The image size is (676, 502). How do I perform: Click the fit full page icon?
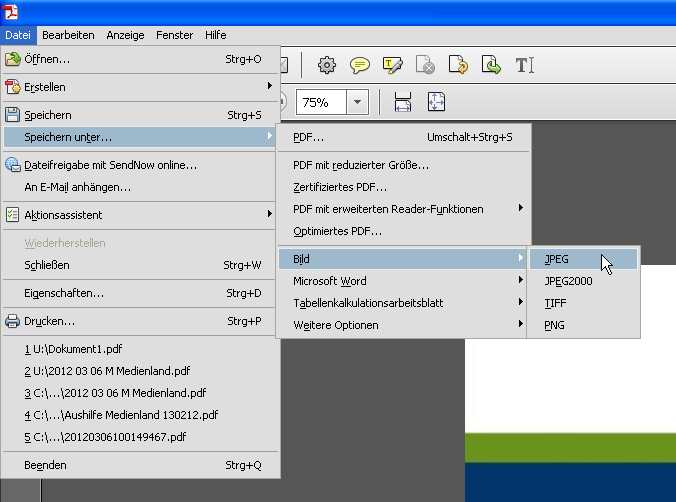436,102
